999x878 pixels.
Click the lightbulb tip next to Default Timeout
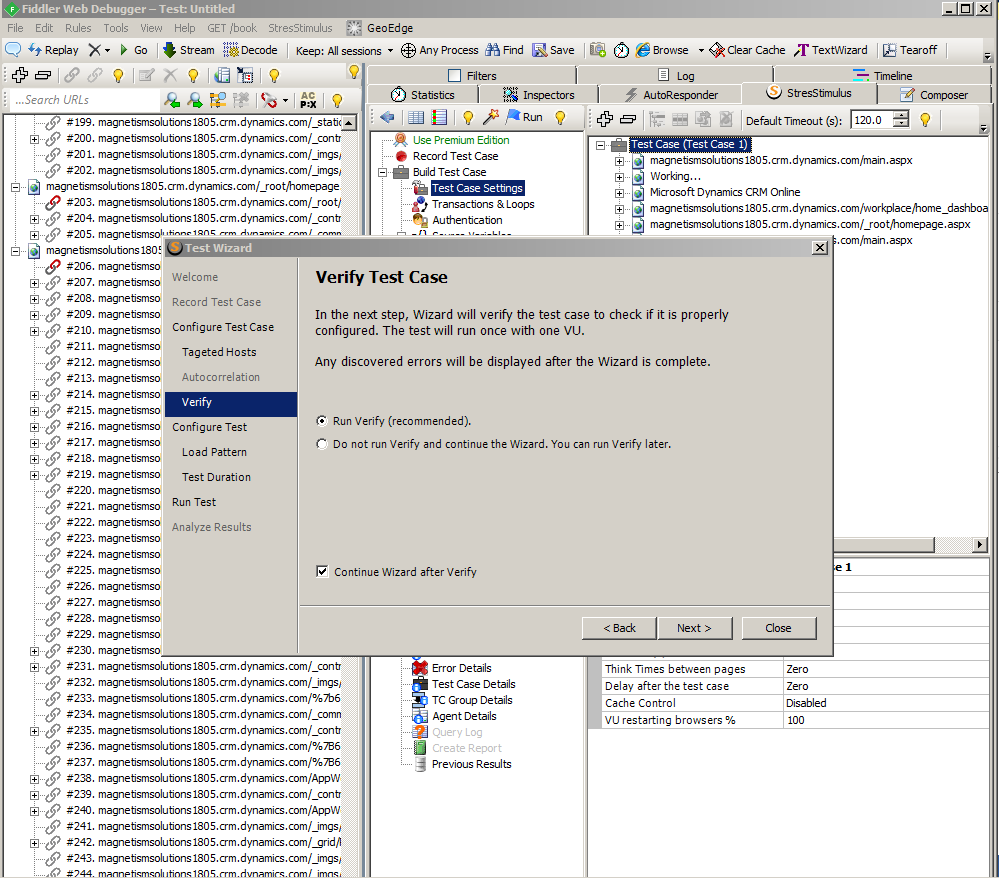[x=925, y=120]
